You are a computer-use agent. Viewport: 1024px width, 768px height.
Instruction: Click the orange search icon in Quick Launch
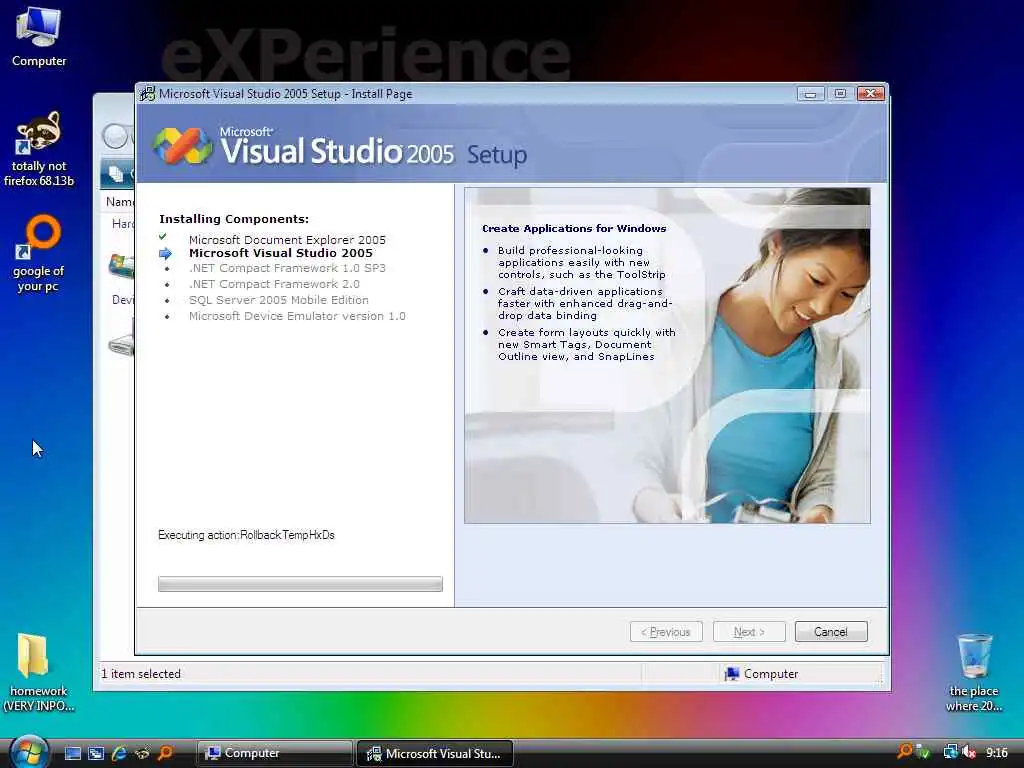click(165, 753)
